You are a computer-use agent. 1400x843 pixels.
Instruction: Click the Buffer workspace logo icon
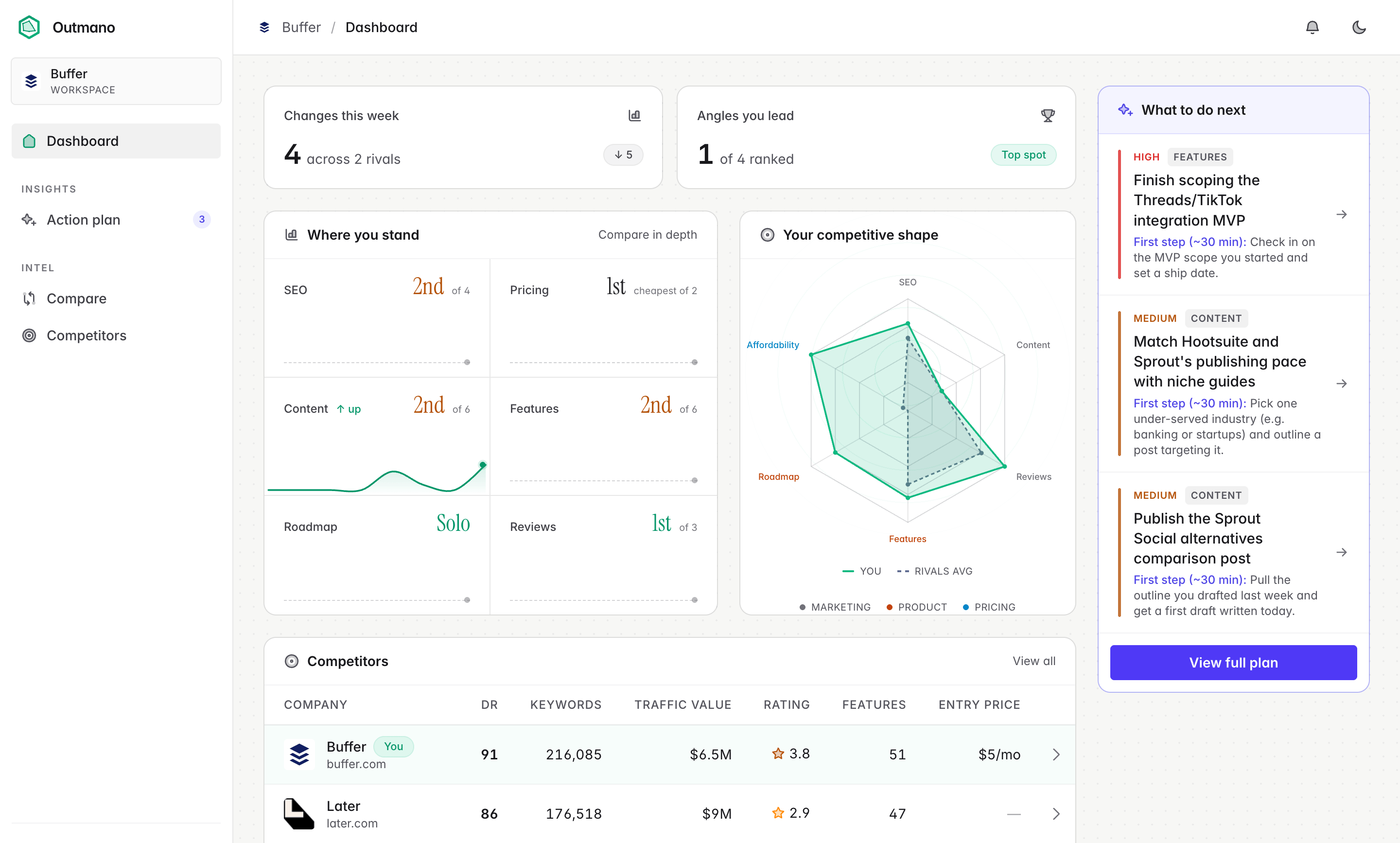(x=31, y=81)
